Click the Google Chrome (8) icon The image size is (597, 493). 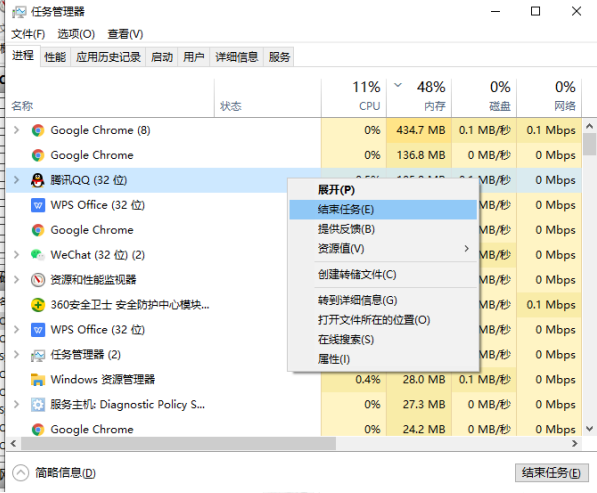point(38,131)
